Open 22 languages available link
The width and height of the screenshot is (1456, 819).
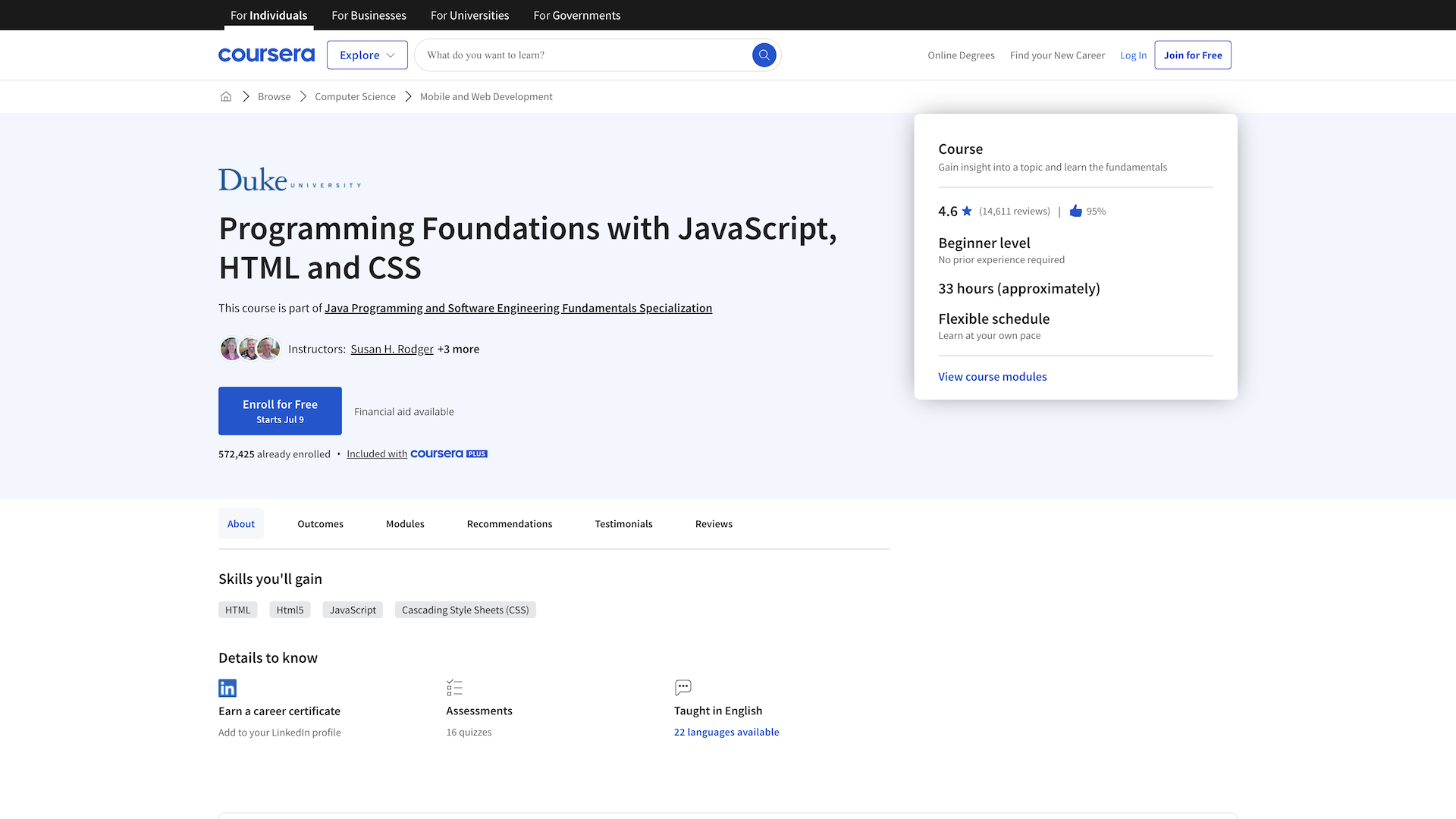tap(726, 732)
